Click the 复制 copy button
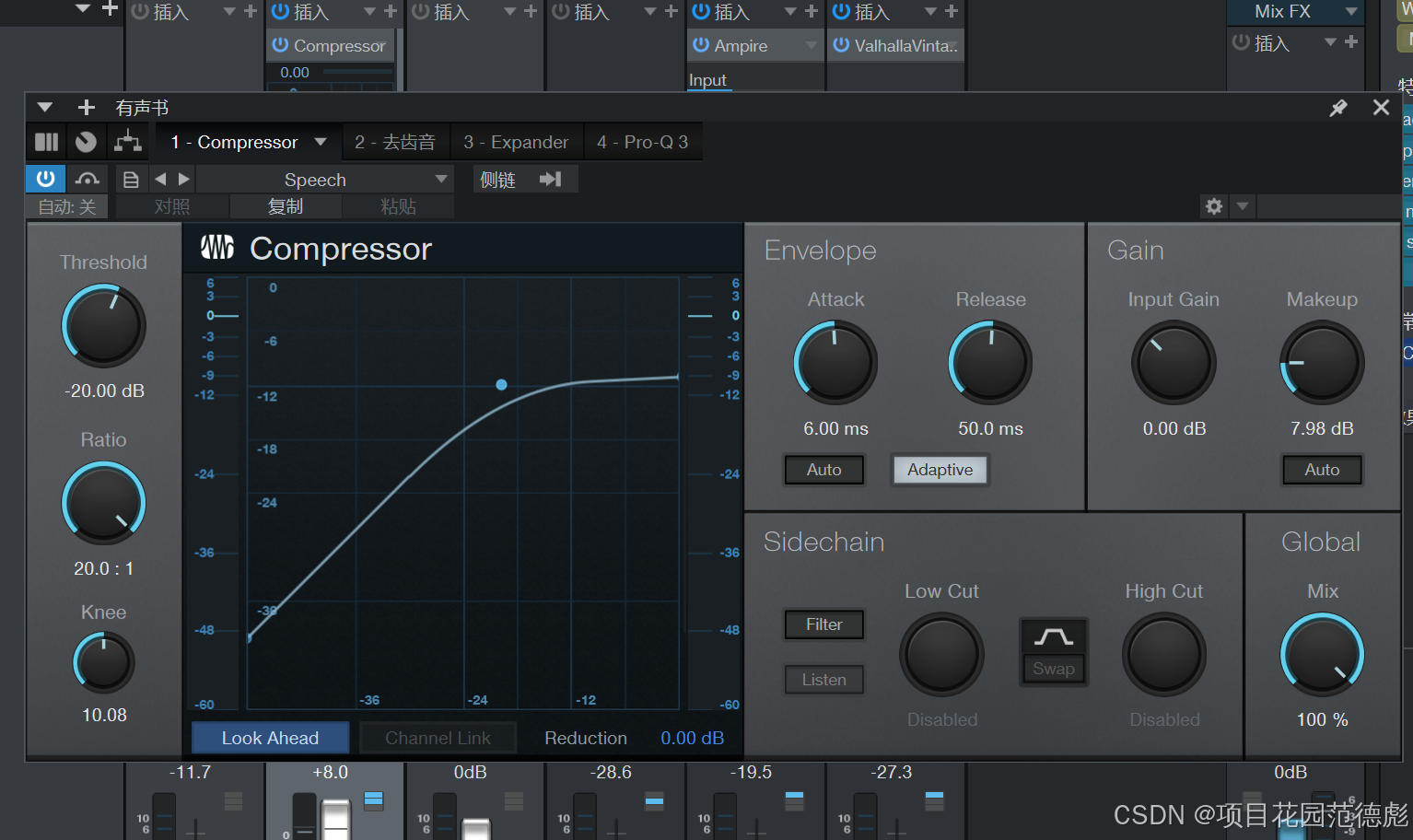The width and height of the screenshot is (1413, 840). pos(286,206)
